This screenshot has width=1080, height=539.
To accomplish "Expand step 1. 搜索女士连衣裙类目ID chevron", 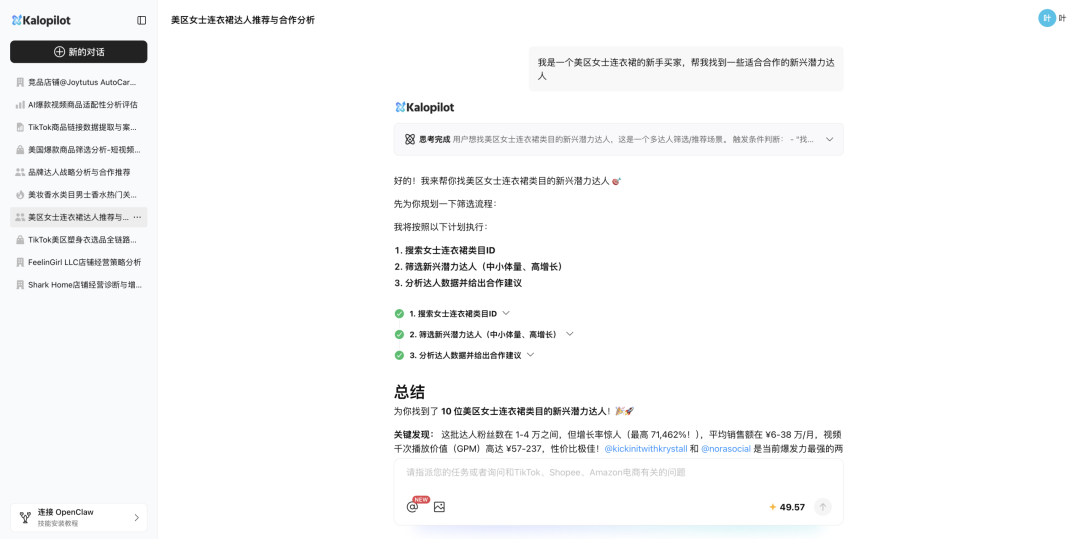I will tap(506, 313).
